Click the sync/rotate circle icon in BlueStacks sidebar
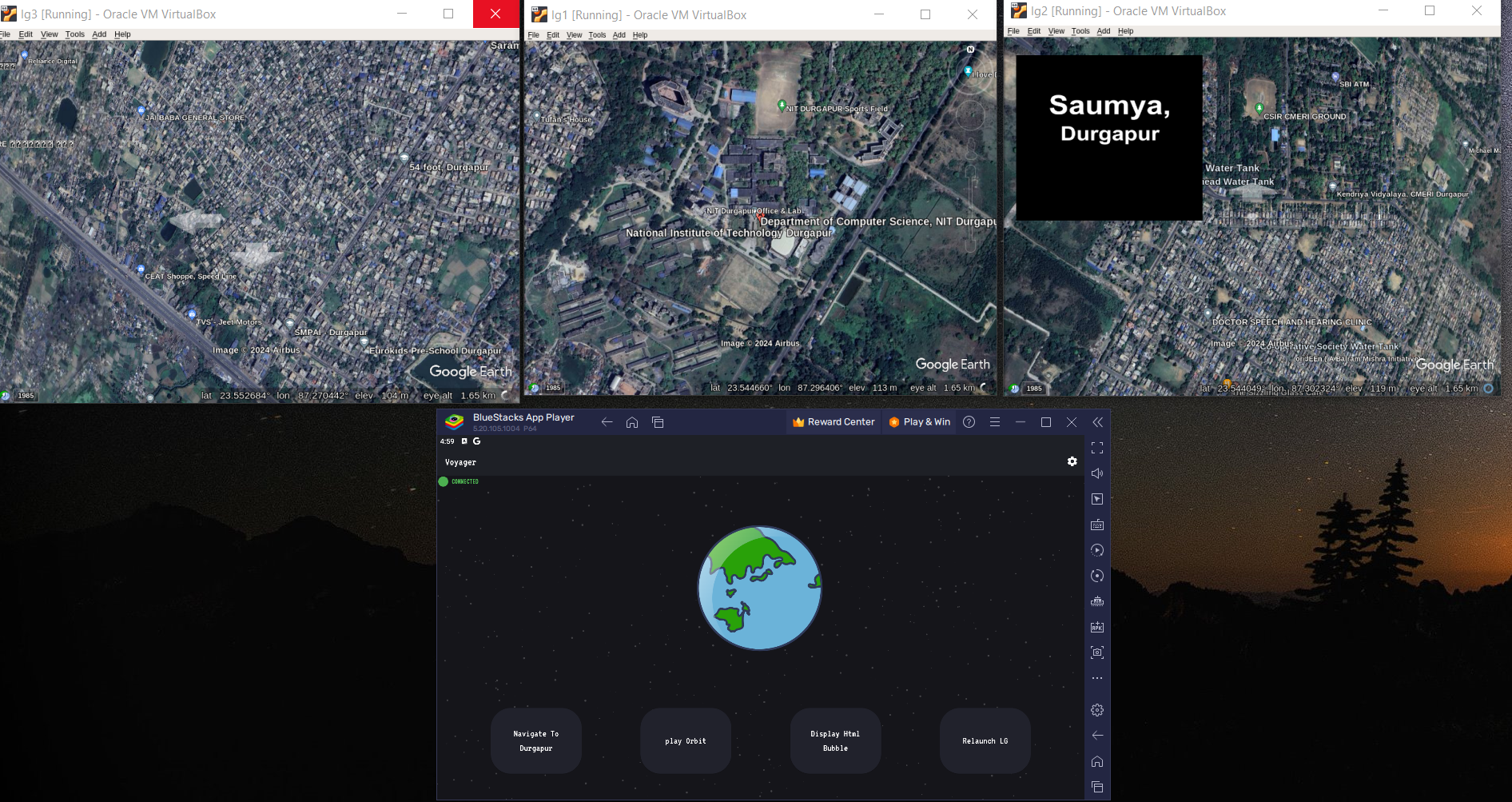The width and height of the screenshot is (1512, 802). tap(1097, 576)
